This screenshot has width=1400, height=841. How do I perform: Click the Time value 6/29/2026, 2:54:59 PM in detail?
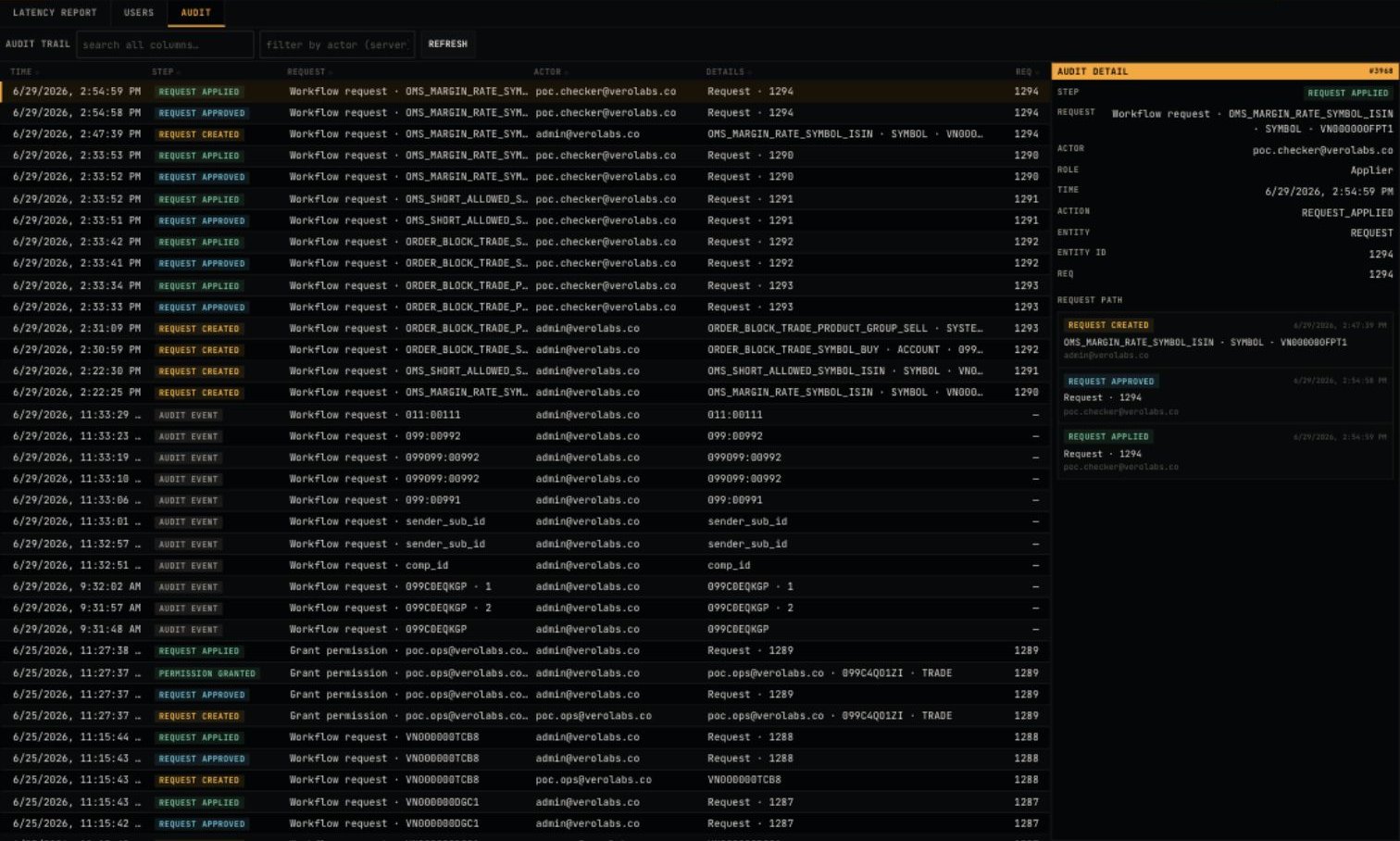[1329, 192]
